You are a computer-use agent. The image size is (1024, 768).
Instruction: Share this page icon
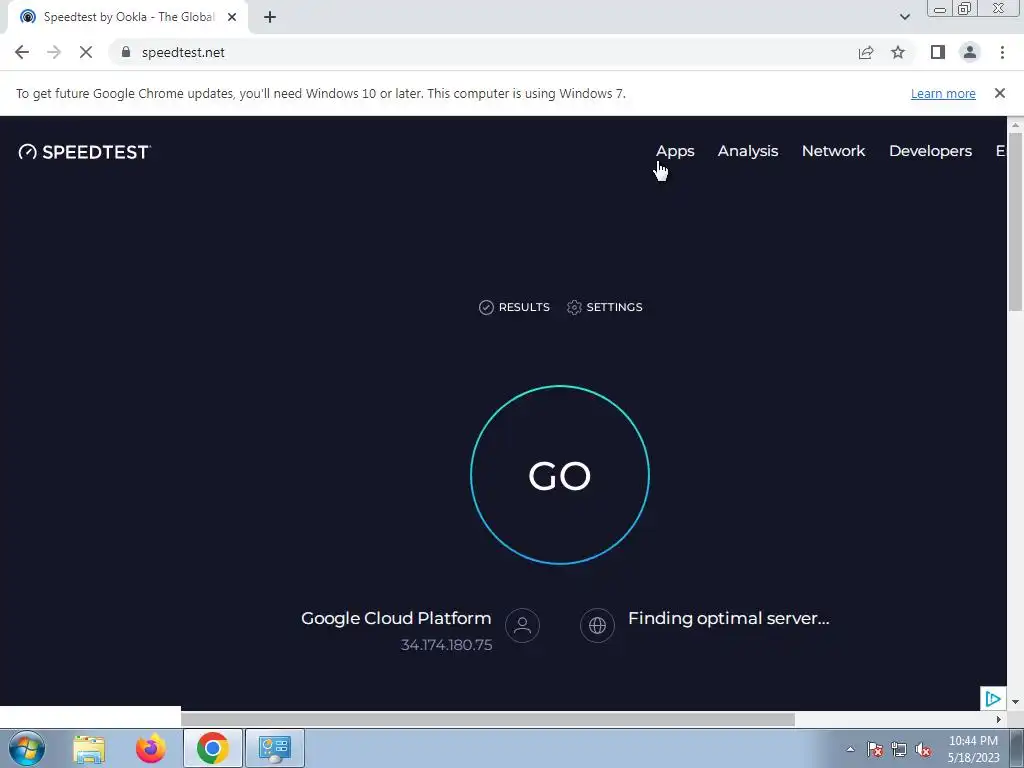point(866,52)
